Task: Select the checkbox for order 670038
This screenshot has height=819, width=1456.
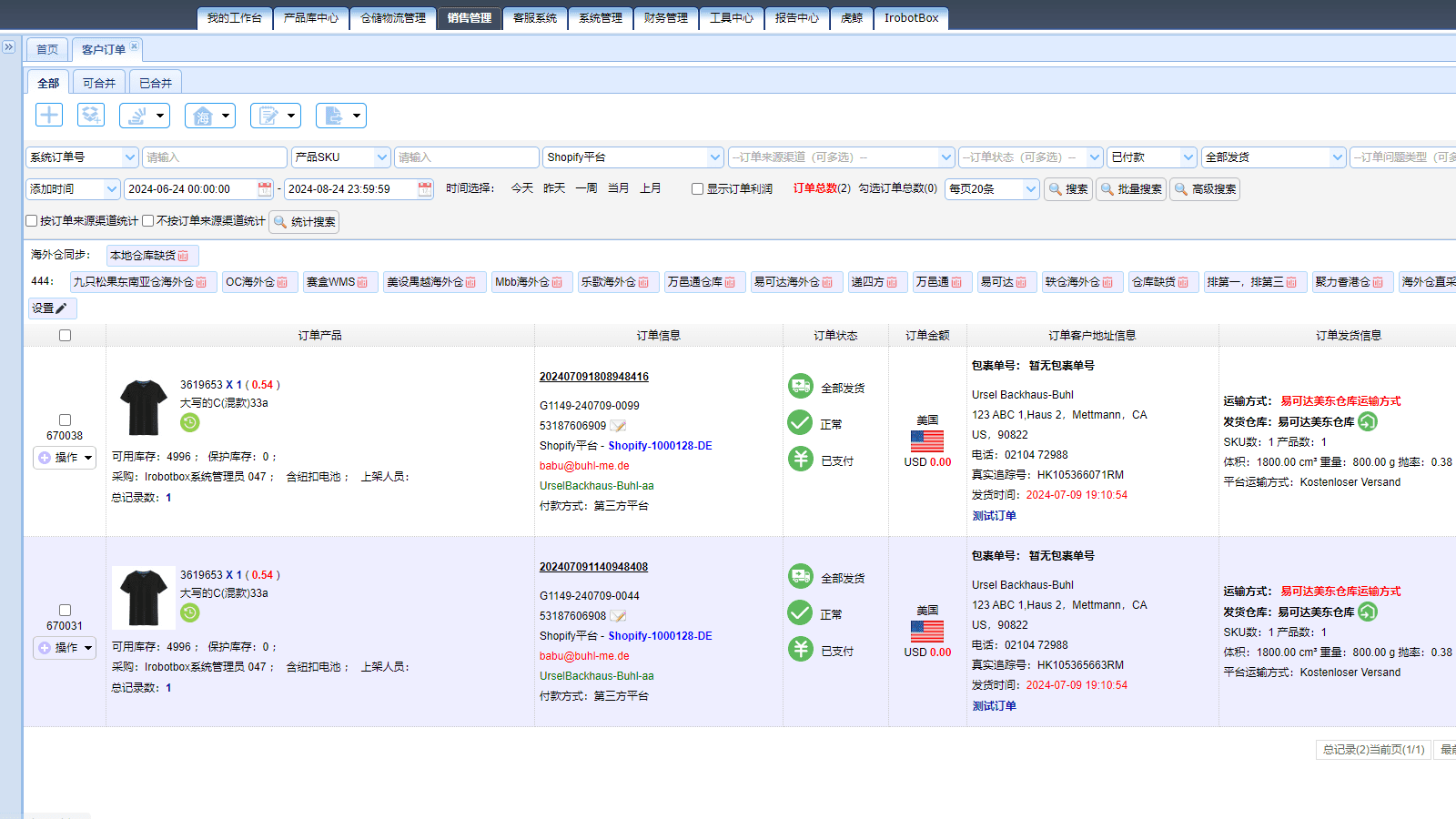Action: click(65, 420)
